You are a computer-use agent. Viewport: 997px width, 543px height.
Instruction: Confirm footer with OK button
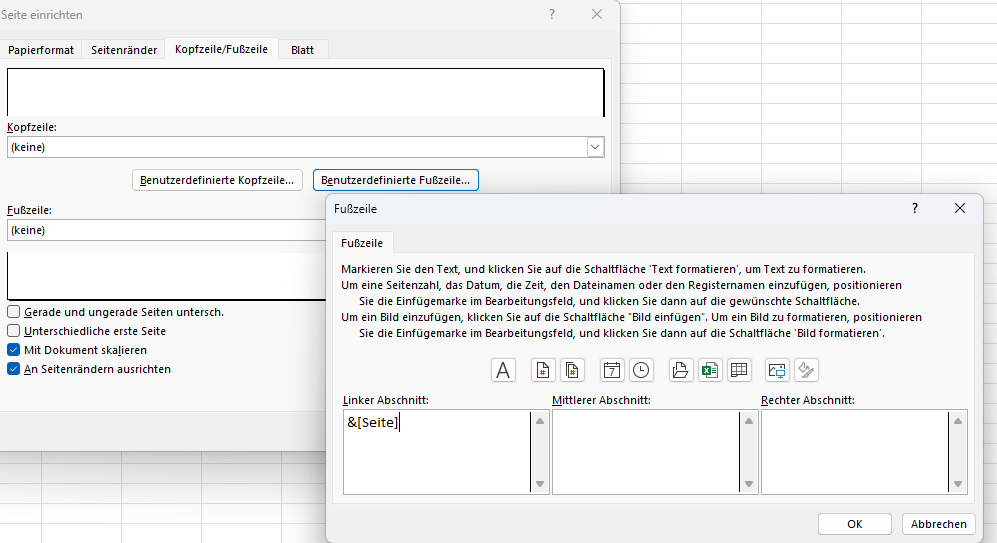tap(855, 524)
